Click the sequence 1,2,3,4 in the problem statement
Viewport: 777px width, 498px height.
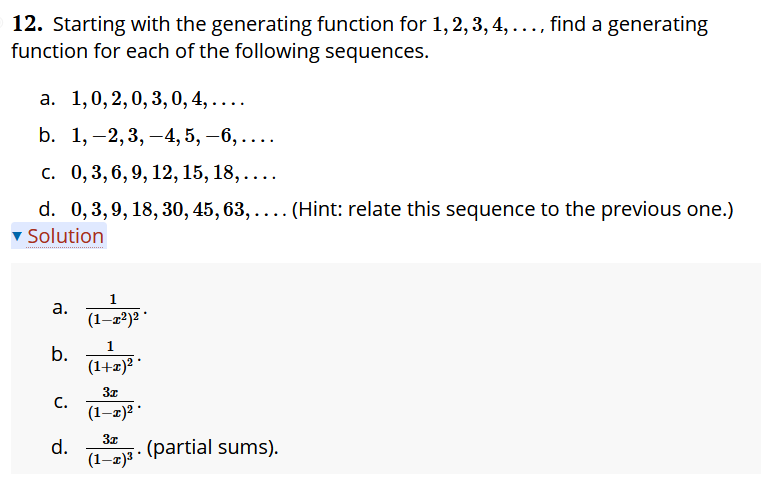pos(488,24)
